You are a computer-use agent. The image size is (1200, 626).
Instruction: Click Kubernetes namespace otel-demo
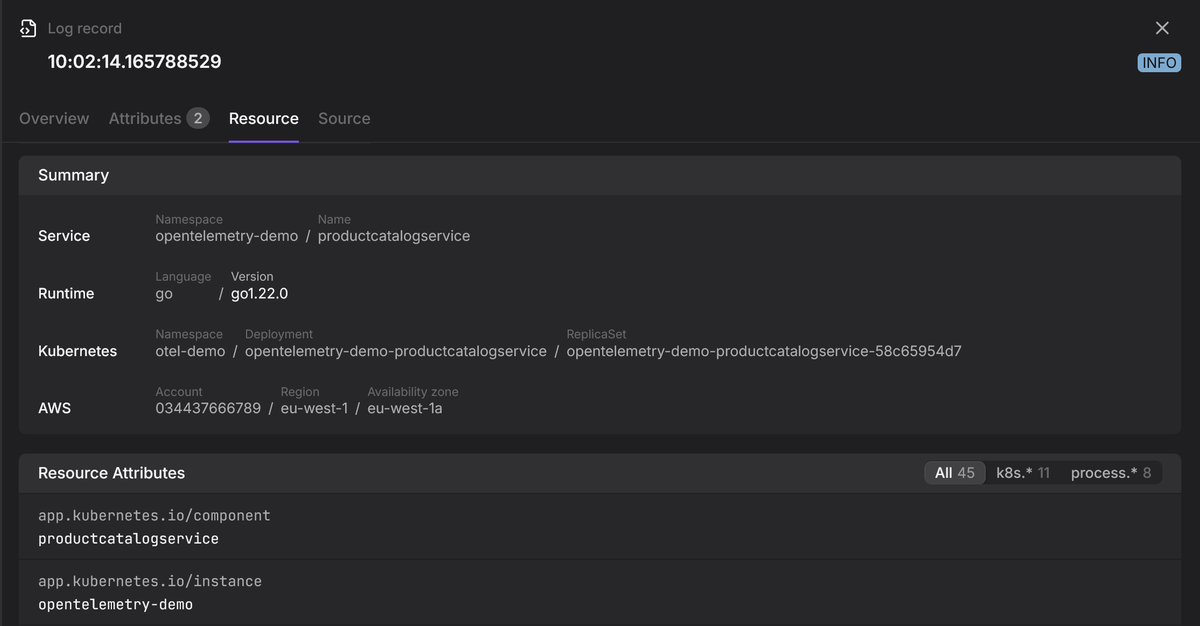(190, 351)
